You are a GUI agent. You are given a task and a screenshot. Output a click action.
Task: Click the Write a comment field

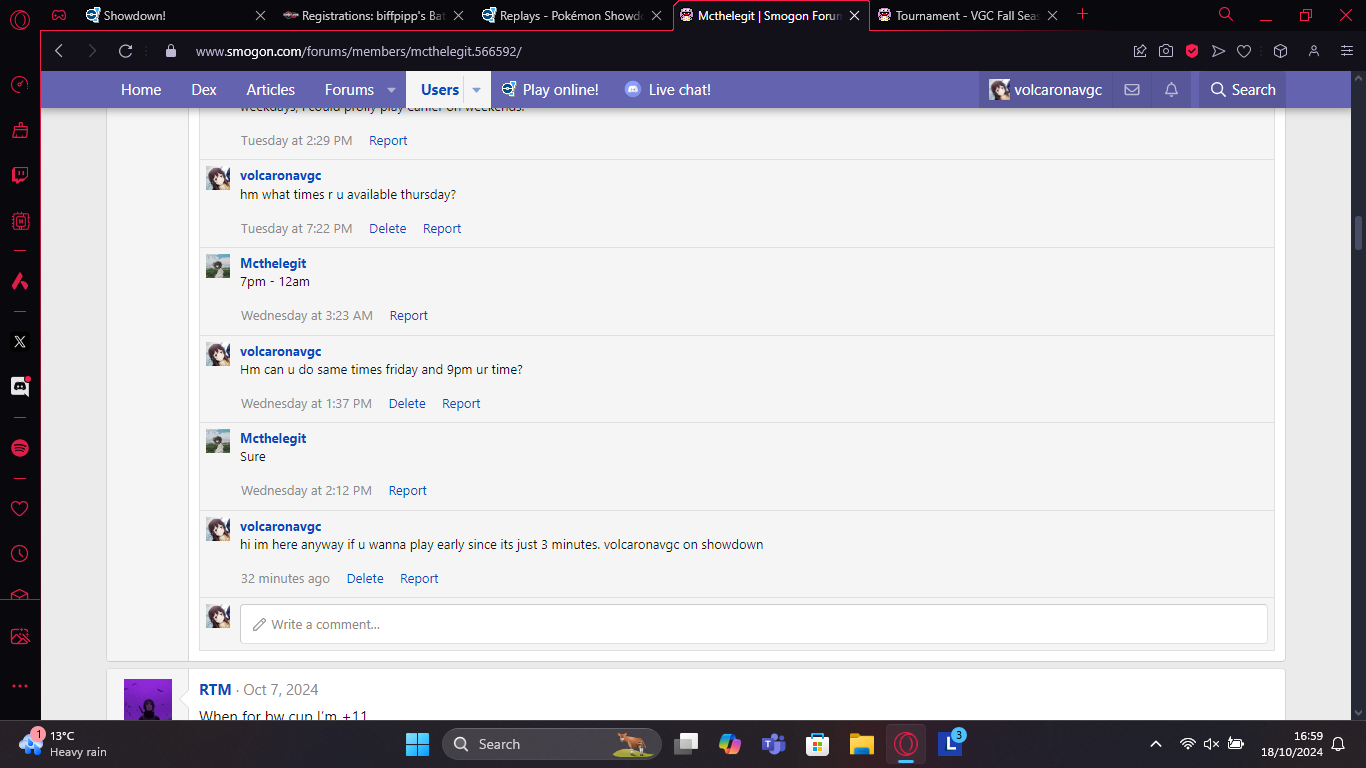pyautogui.click(x=753, y=624)
